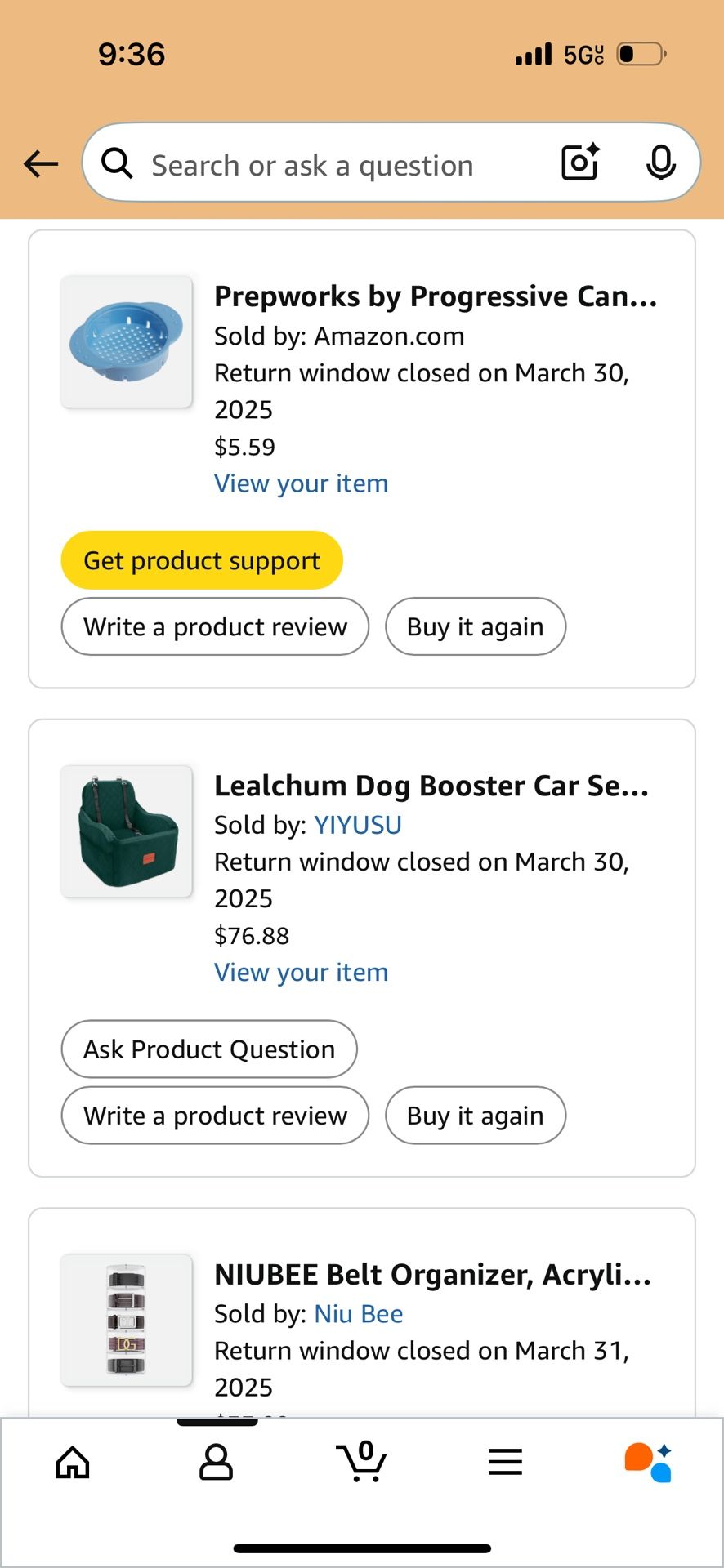Buy the Prepworks strainer again
This screenshot has width=724, height=1568.
point(475,626)
